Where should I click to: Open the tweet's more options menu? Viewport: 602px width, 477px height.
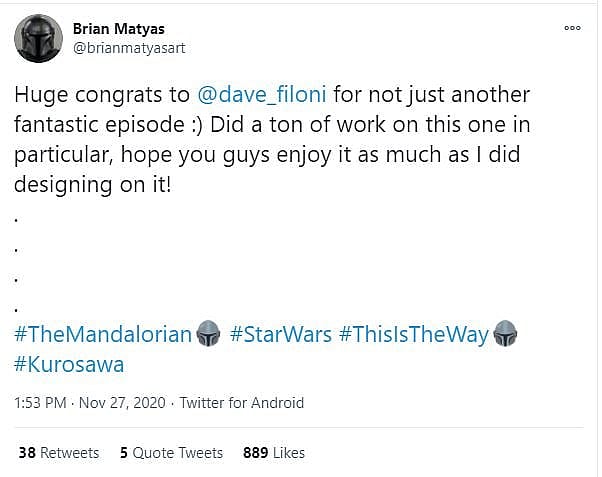[x=573, y=28]
